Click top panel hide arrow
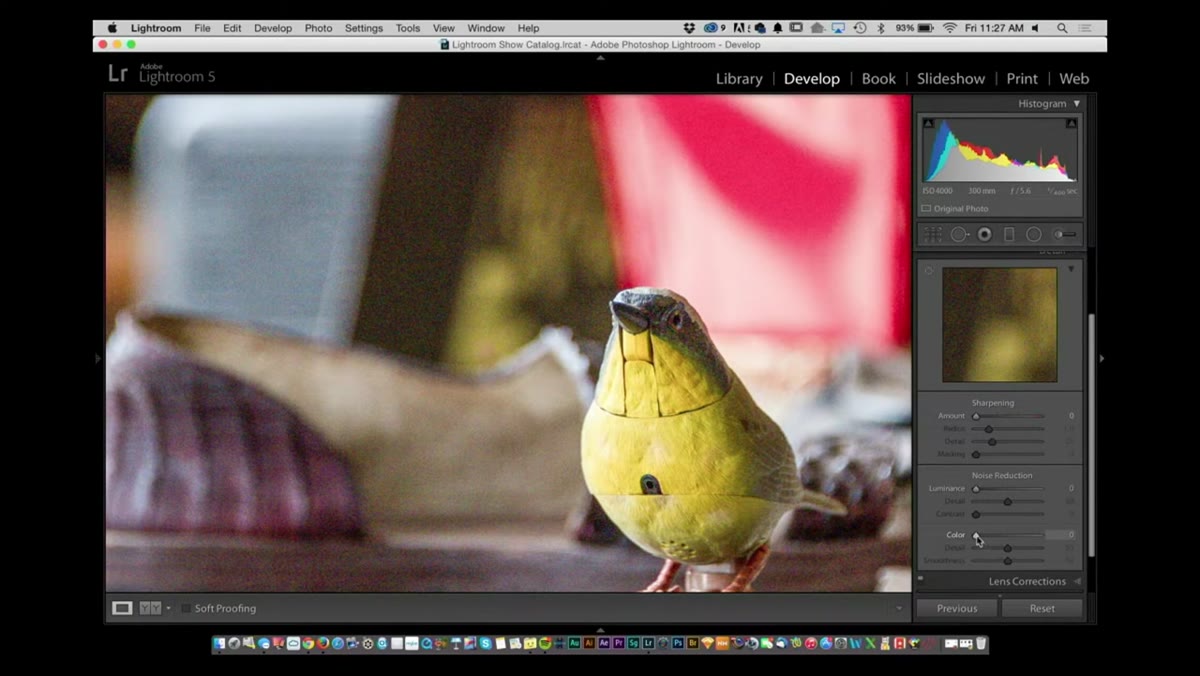1200x676 pixels. [600, 58]
